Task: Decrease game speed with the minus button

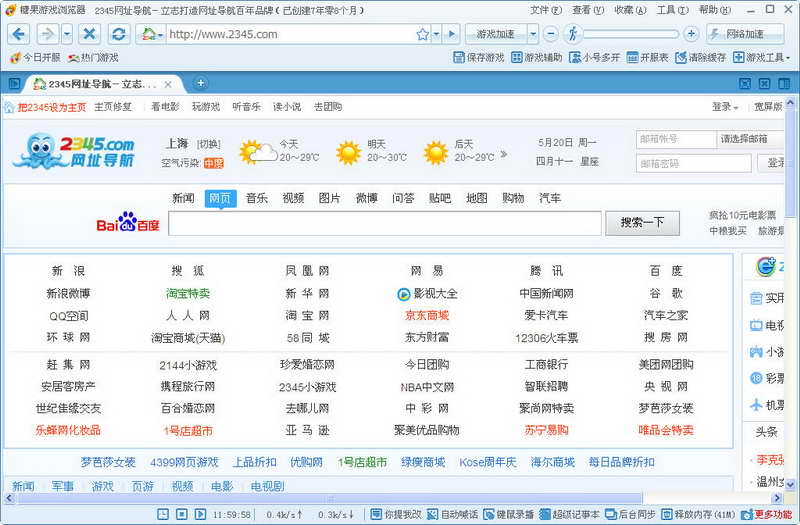Action: [551, 34]
